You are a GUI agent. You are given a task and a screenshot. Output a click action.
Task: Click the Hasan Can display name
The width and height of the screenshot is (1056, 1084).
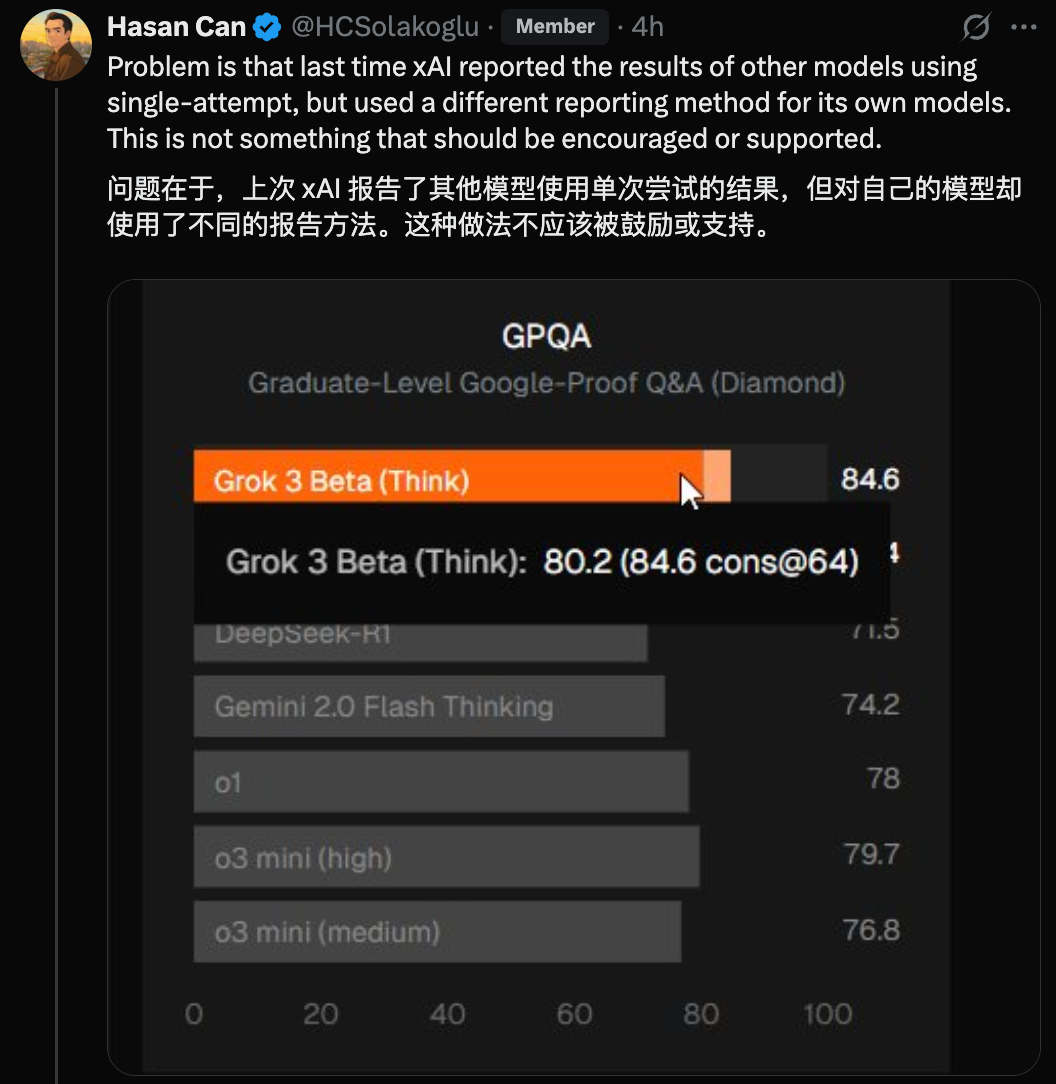(176, 26)
